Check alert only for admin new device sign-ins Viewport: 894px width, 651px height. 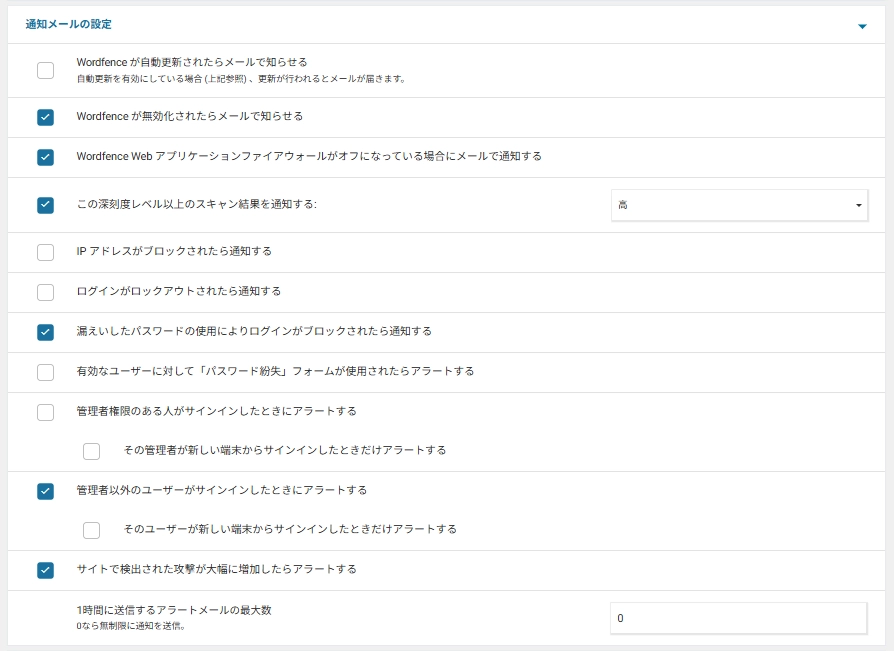[91, 451]
